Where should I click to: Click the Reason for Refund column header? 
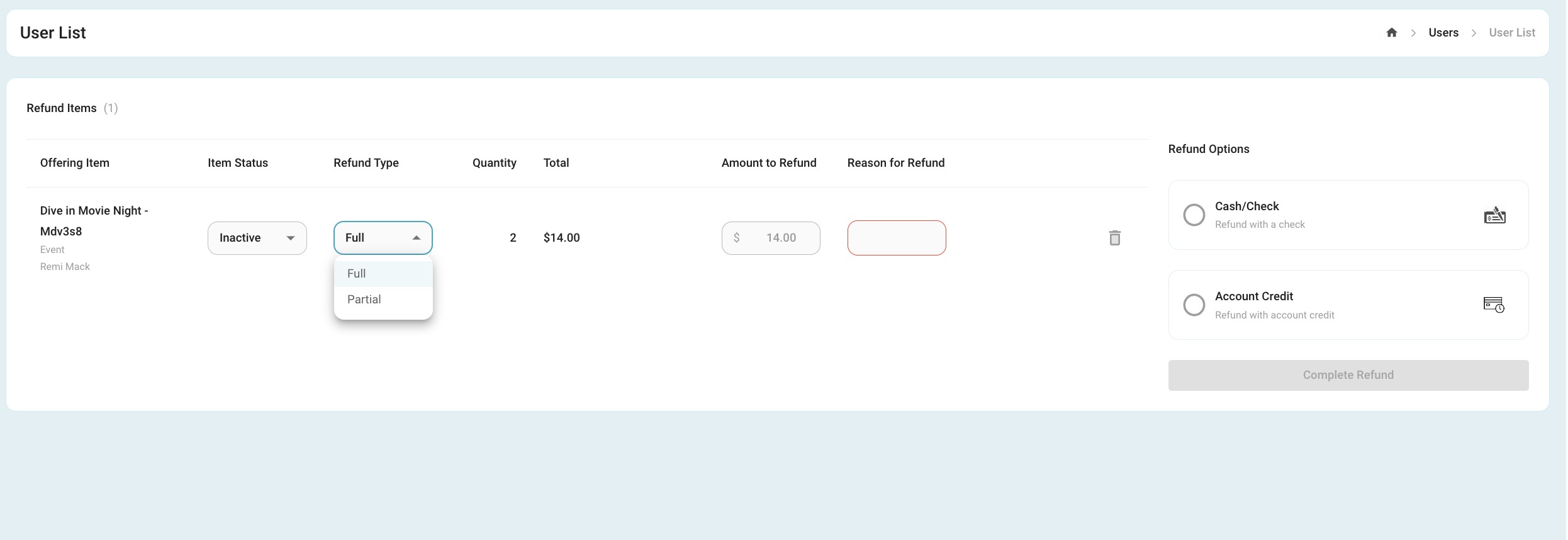pyautogui.click(x=896, y=163)
